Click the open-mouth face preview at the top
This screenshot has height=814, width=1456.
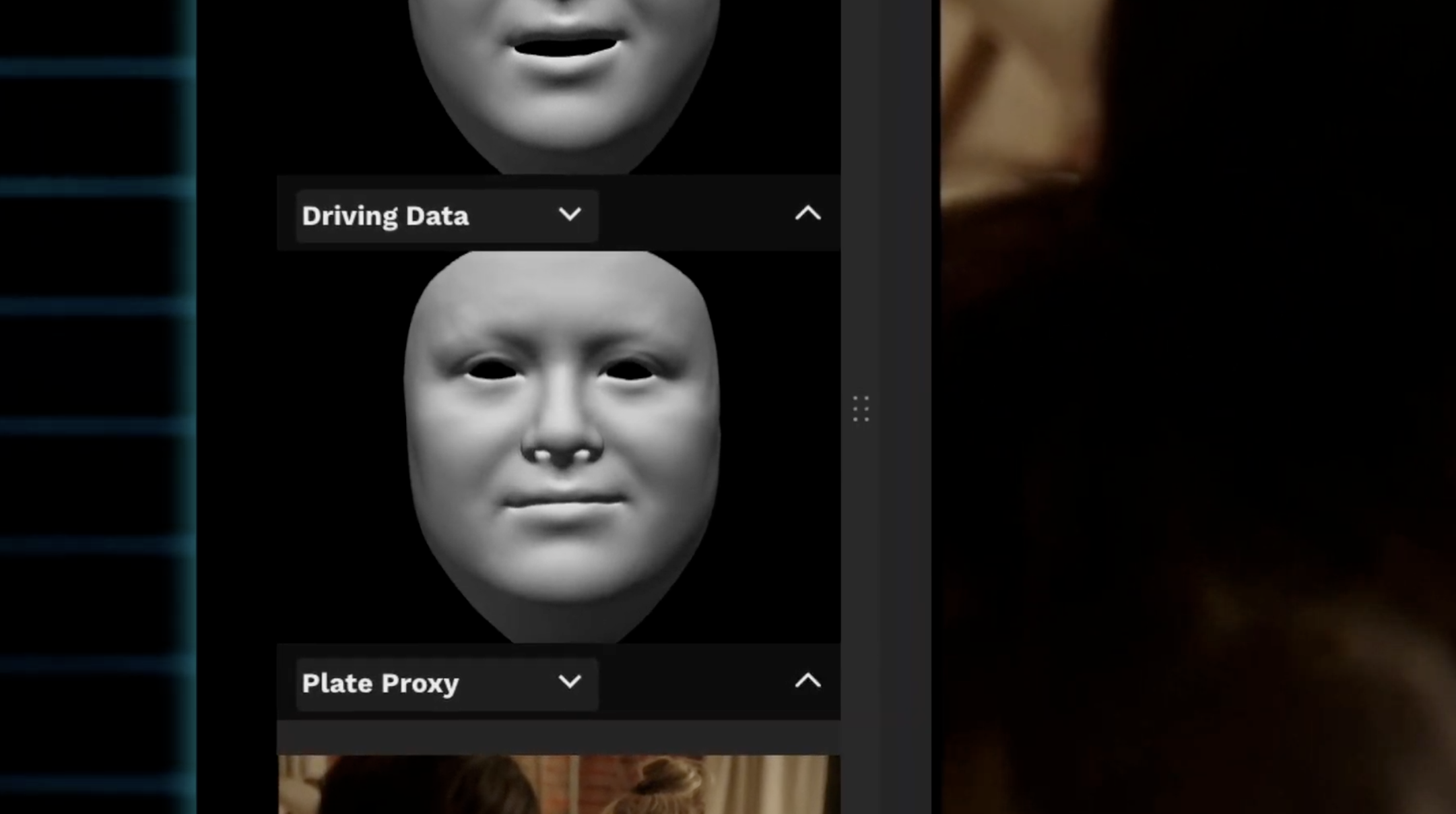pos(559,86)
